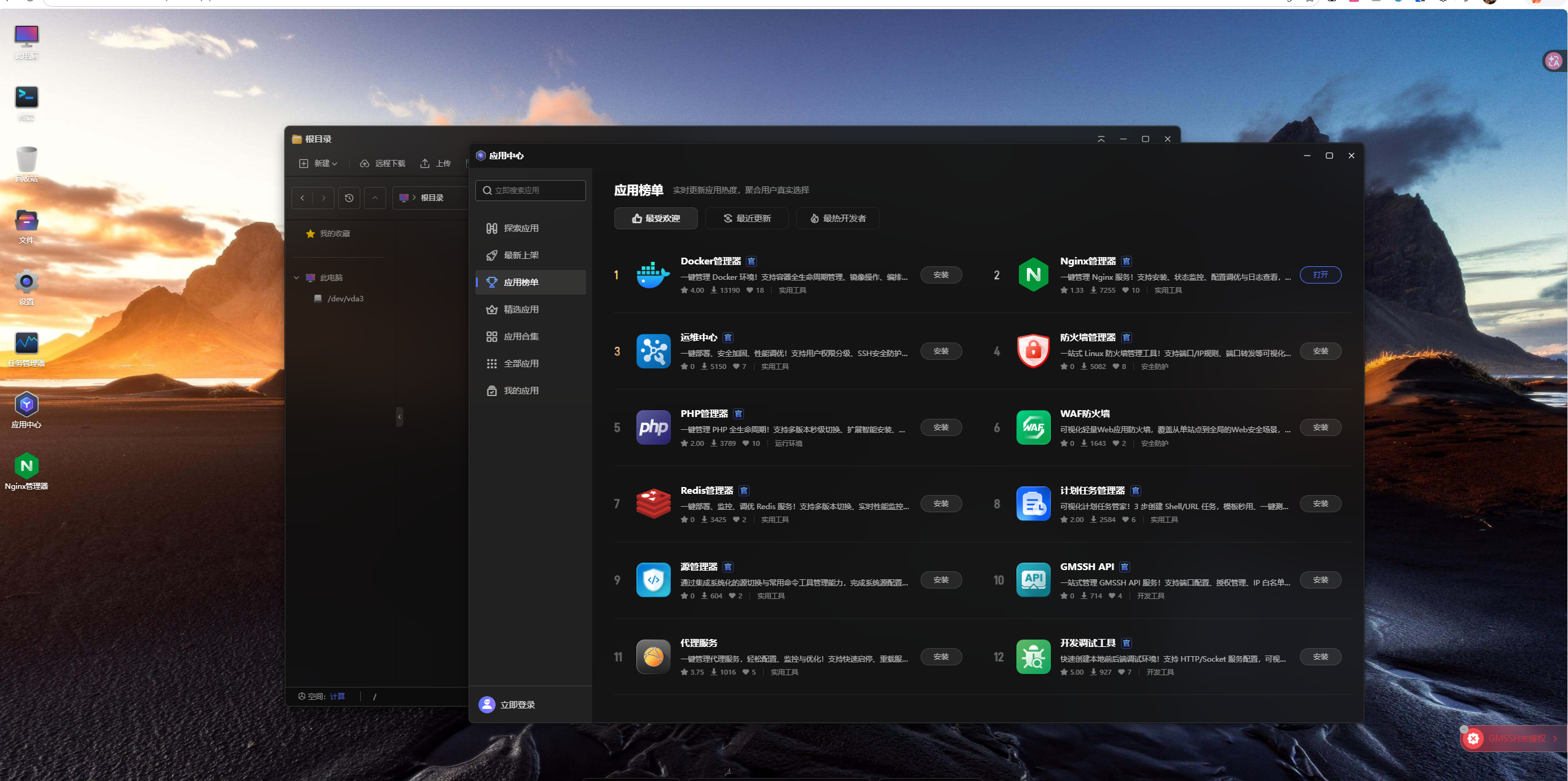Open the GMSSH API app icon
The width and height of the screenshot is (1568, 781).
pos(1033,580)
